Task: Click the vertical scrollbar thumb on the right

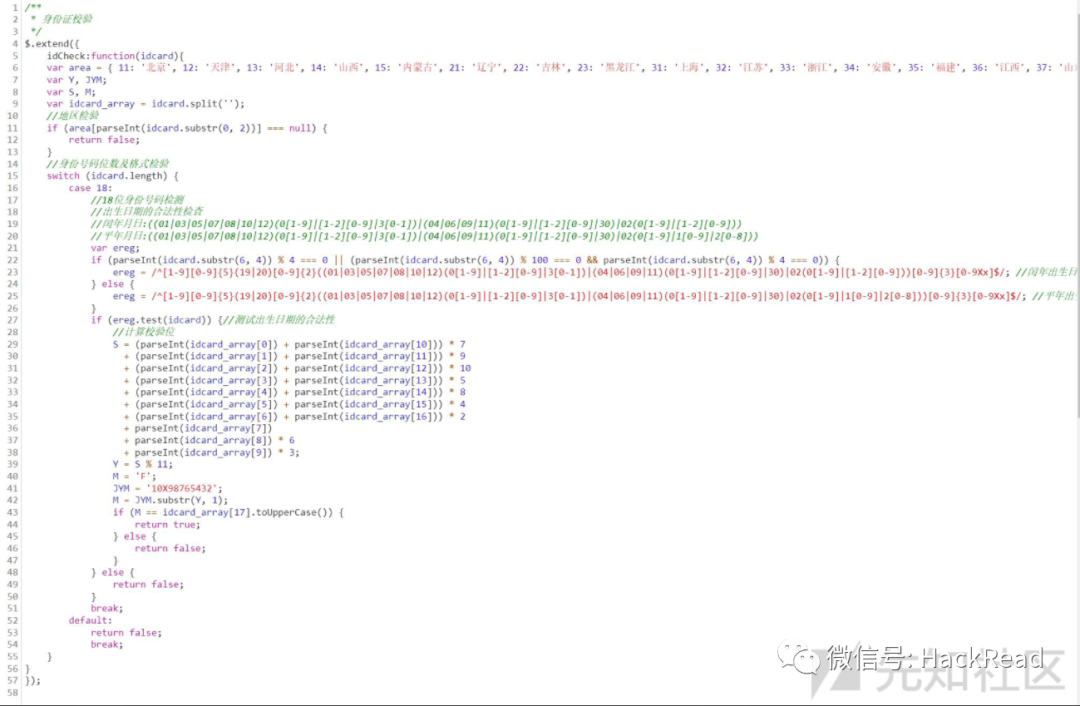Action: click(1077, 214)
